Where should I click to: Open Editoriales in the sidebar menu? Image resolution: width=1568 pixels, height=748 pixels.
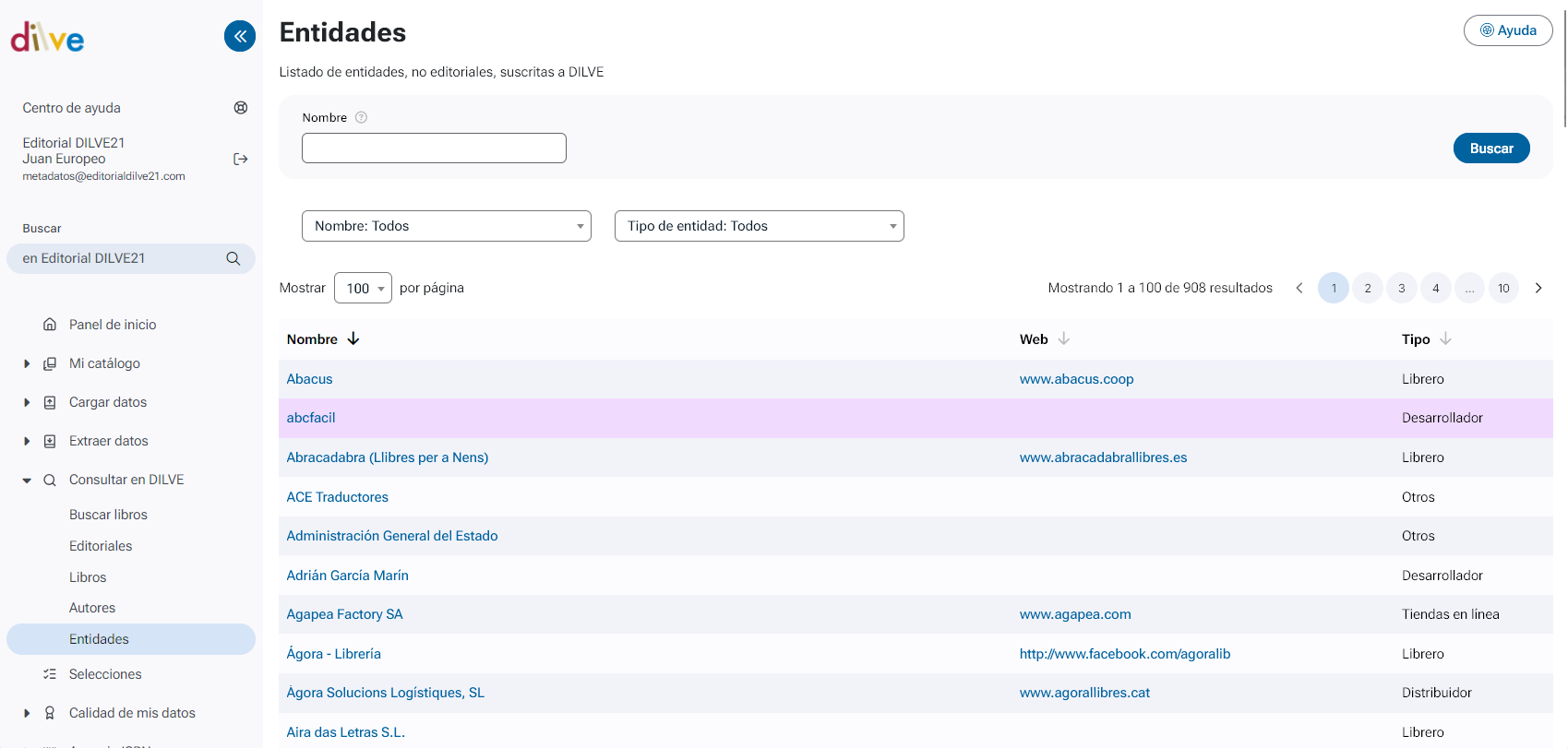coord(101,546)
